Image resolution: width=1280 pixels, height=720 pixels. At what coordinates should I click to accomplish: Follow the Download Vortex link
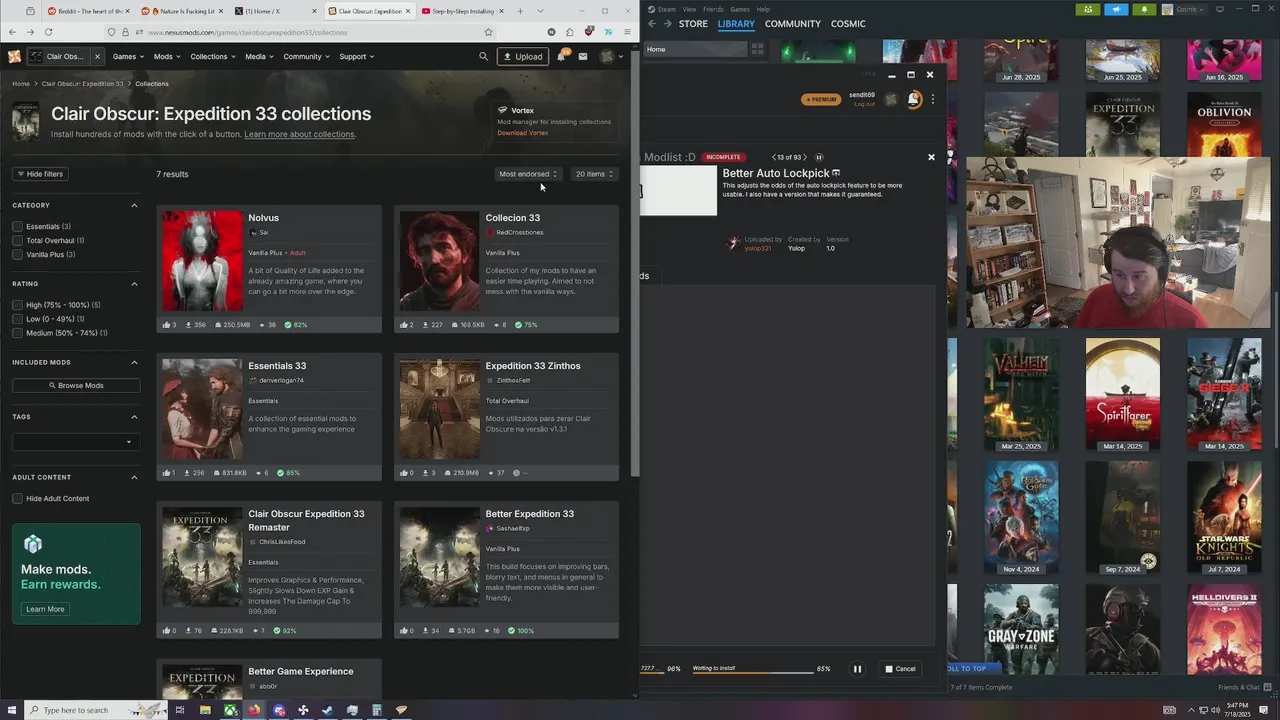pyautogui.click(x=523, y=133)
